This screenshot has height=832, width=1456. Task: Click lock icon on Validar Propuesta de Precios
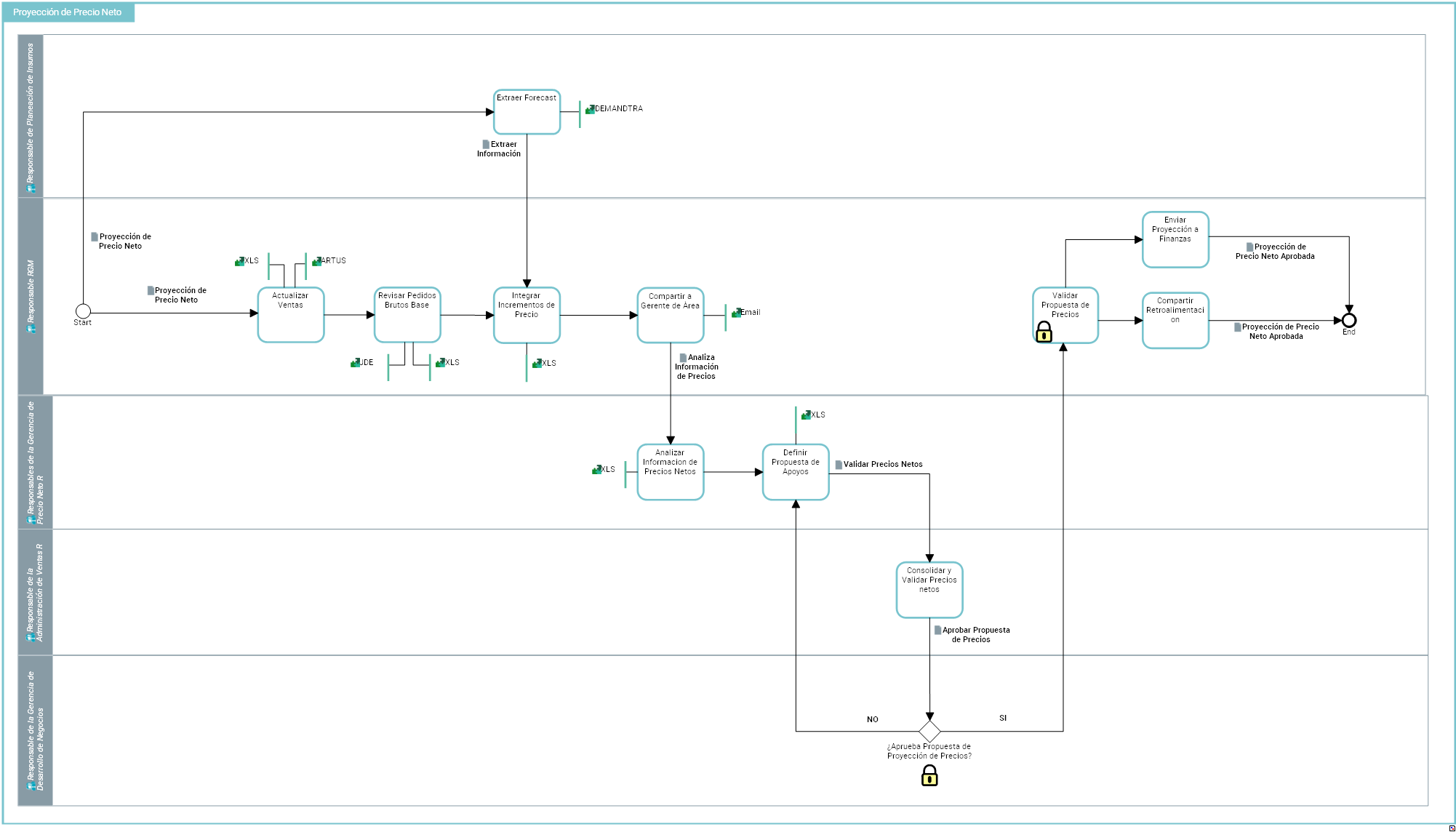(x=1044, y=332)
